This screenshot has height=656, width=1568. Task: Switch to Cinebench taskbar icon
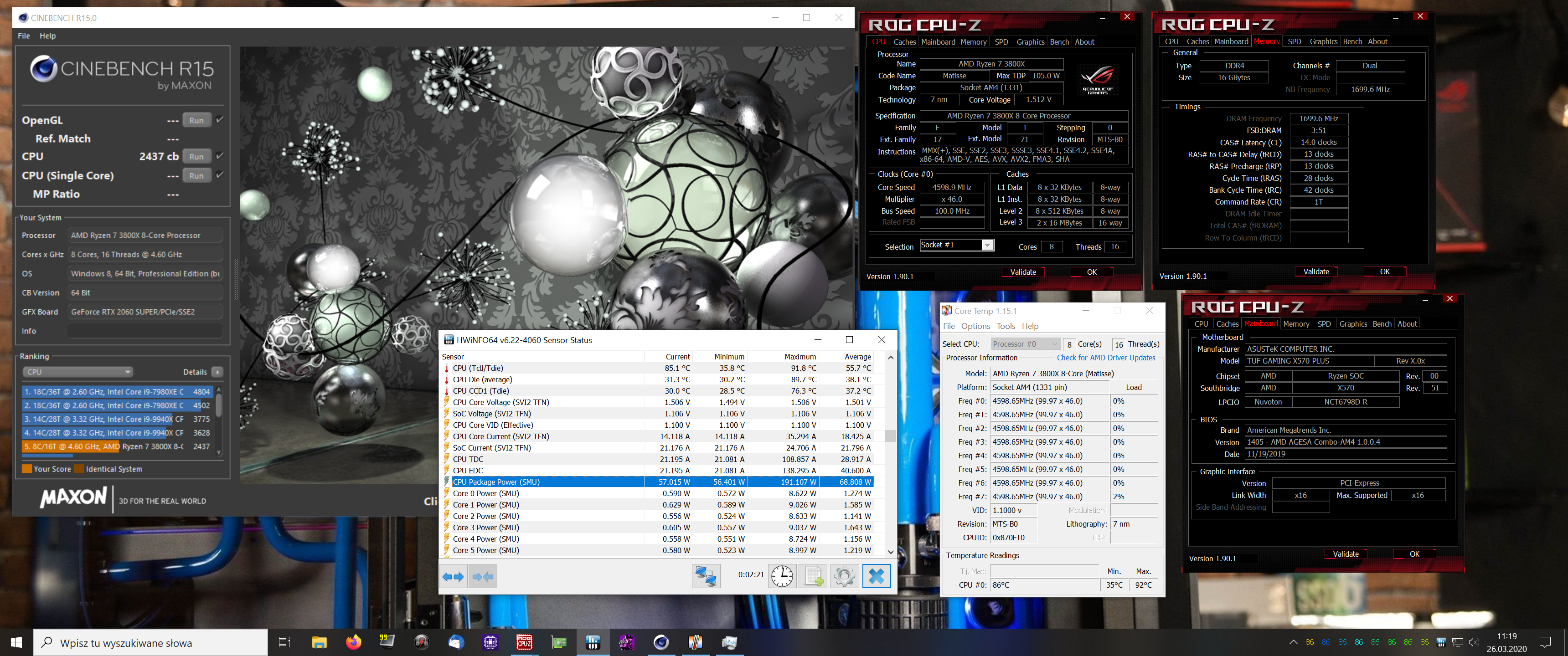[661, 643]
